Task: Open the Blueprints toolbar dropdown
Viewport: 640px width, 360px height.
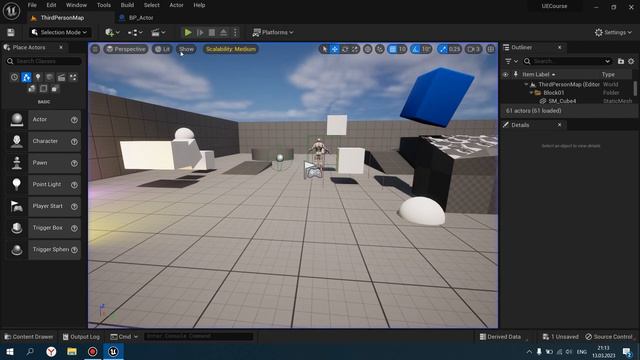Action: point(135,32)
